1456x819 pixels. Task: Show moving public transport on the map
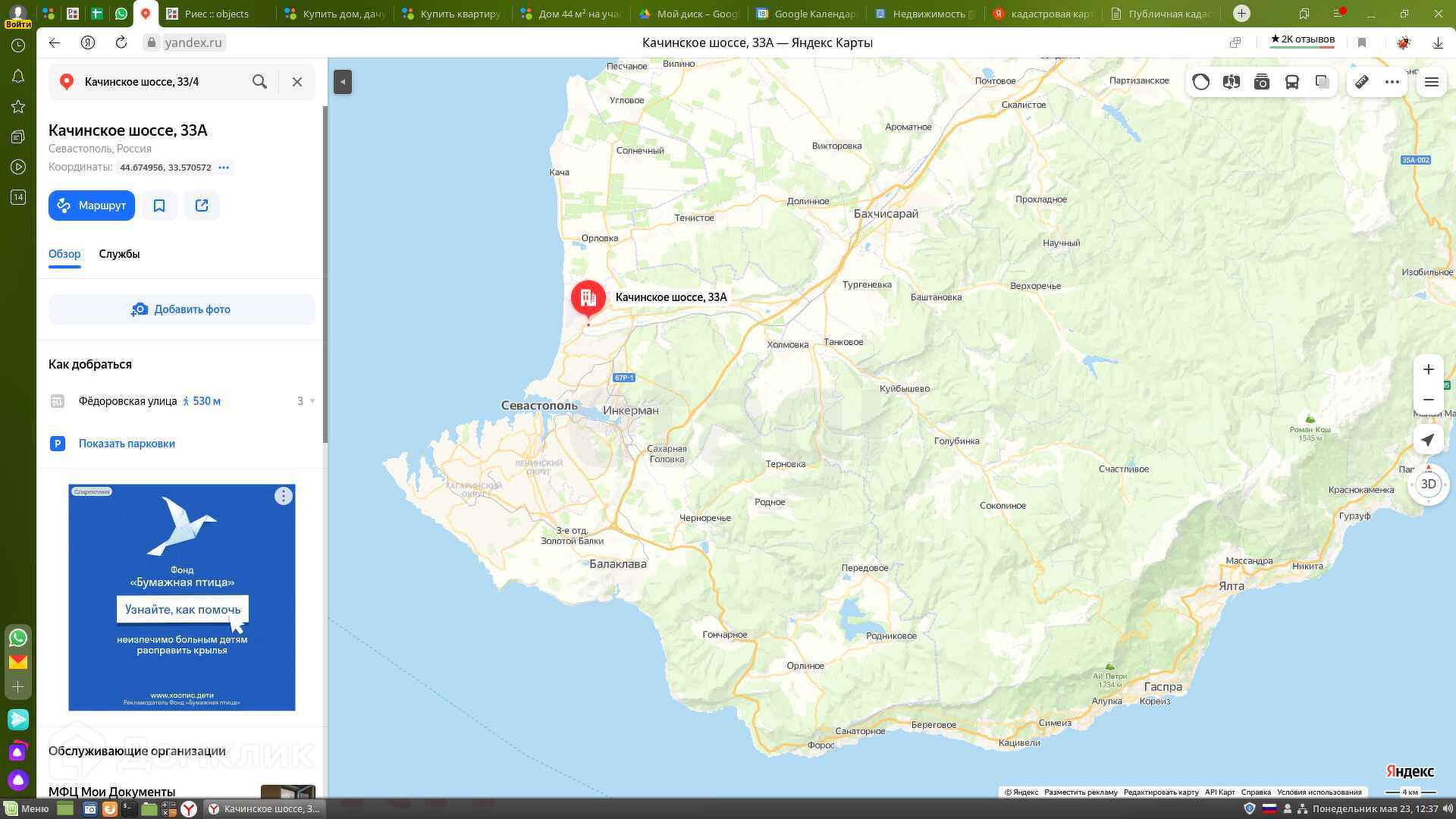coord(1292,82)
